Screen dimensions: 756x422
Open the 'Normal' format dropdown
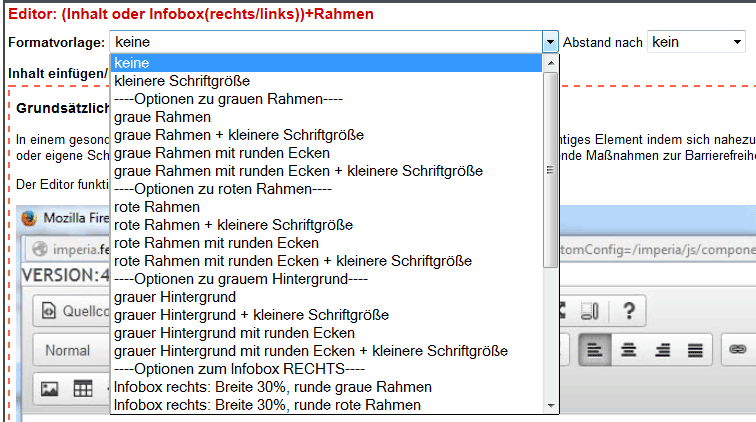[72, 350]
